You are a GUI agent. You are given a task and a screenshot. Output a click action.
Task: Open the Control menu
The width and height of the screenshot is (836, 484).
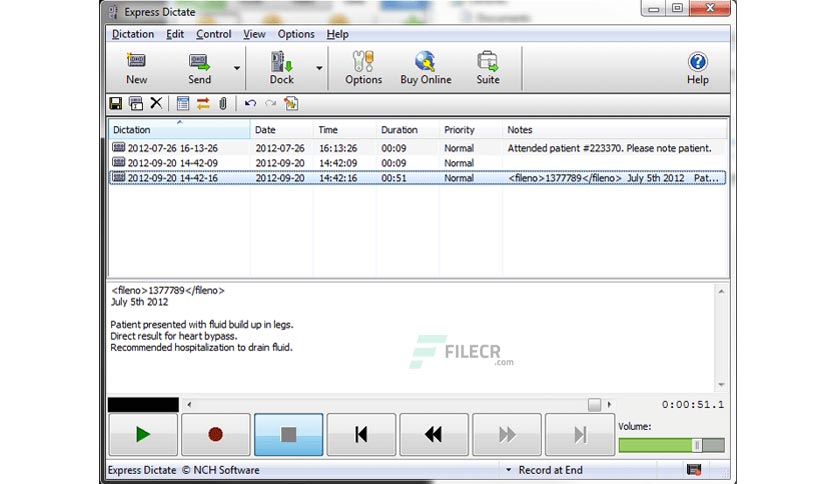[x=213, y=34]
